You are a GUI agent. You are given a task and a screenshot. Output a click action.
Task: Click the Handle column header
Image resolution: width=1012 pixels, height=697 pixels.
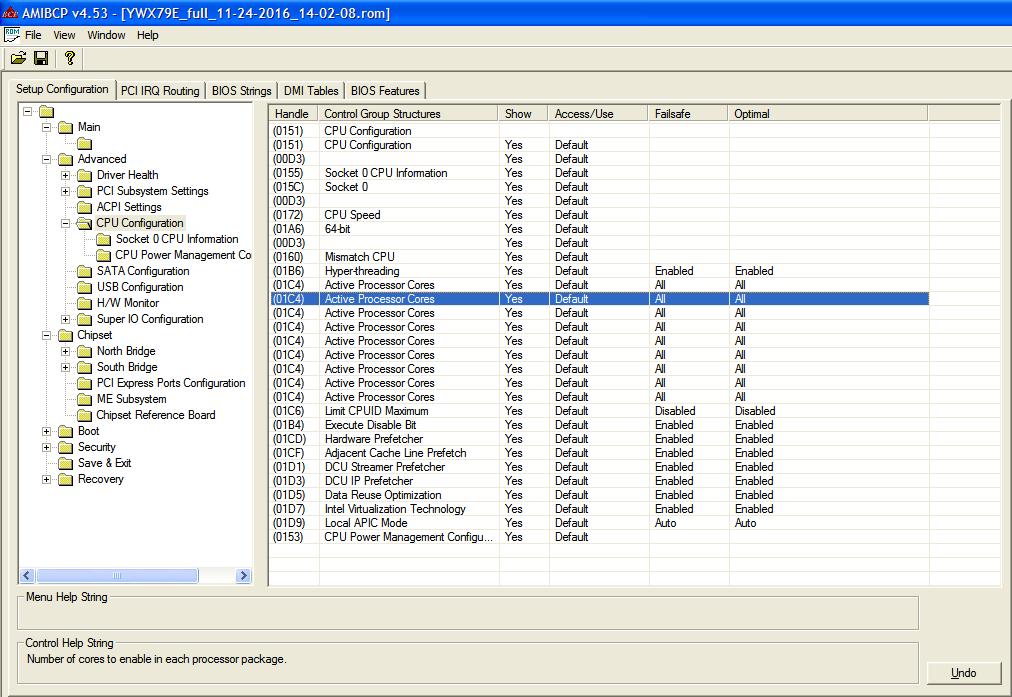point(294,114)
